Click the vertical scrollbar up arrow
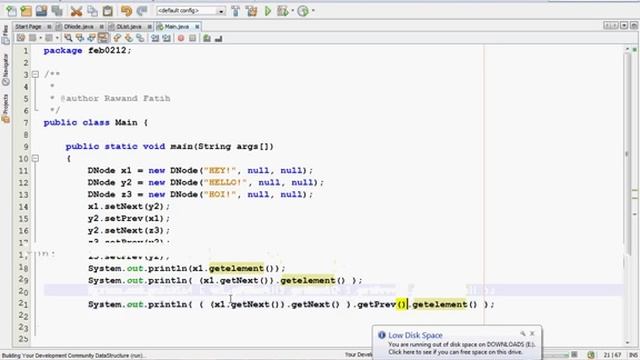This screenshot has width=640, height=360. [x=627, y=49]
